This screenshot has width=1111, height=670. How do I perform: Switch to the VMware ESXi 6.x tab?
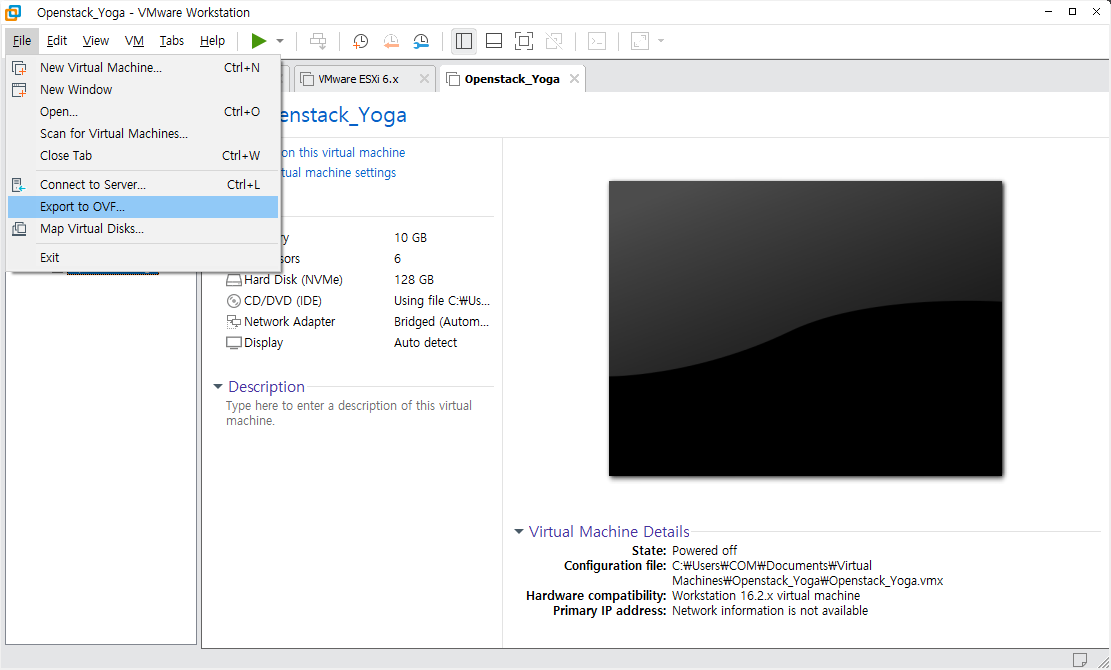tap(358, 79)
